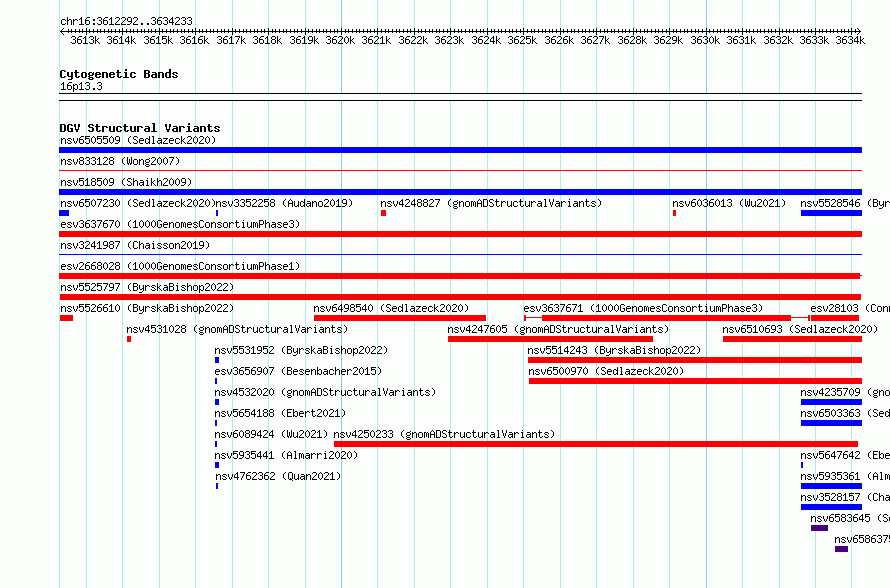Select esv2668028 (1000GenomesConsortiumPhase1) label
Viewport: 890px width, 588px height.
(x=180, y=266)
